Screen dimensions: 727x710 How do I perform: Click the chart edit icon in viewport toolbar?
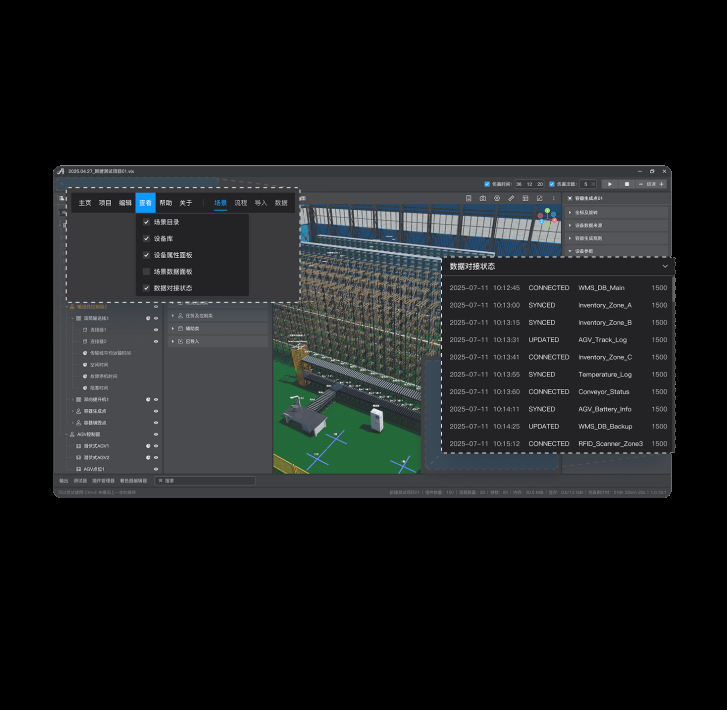(539, 198)
